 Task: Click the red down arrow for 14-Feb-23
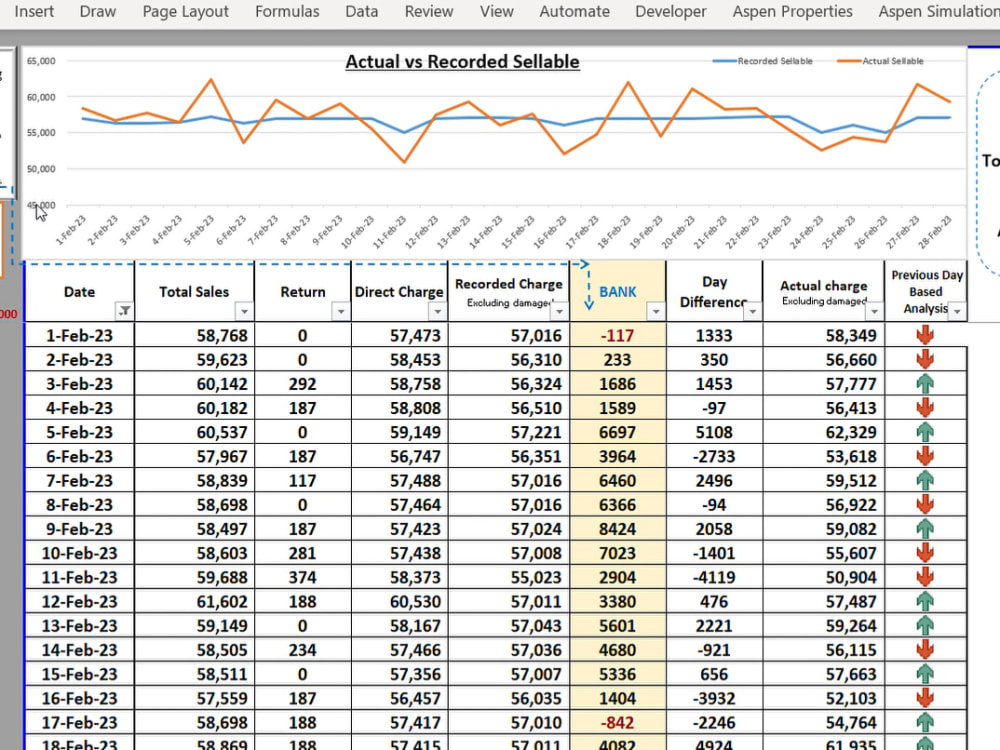point(924,650)
